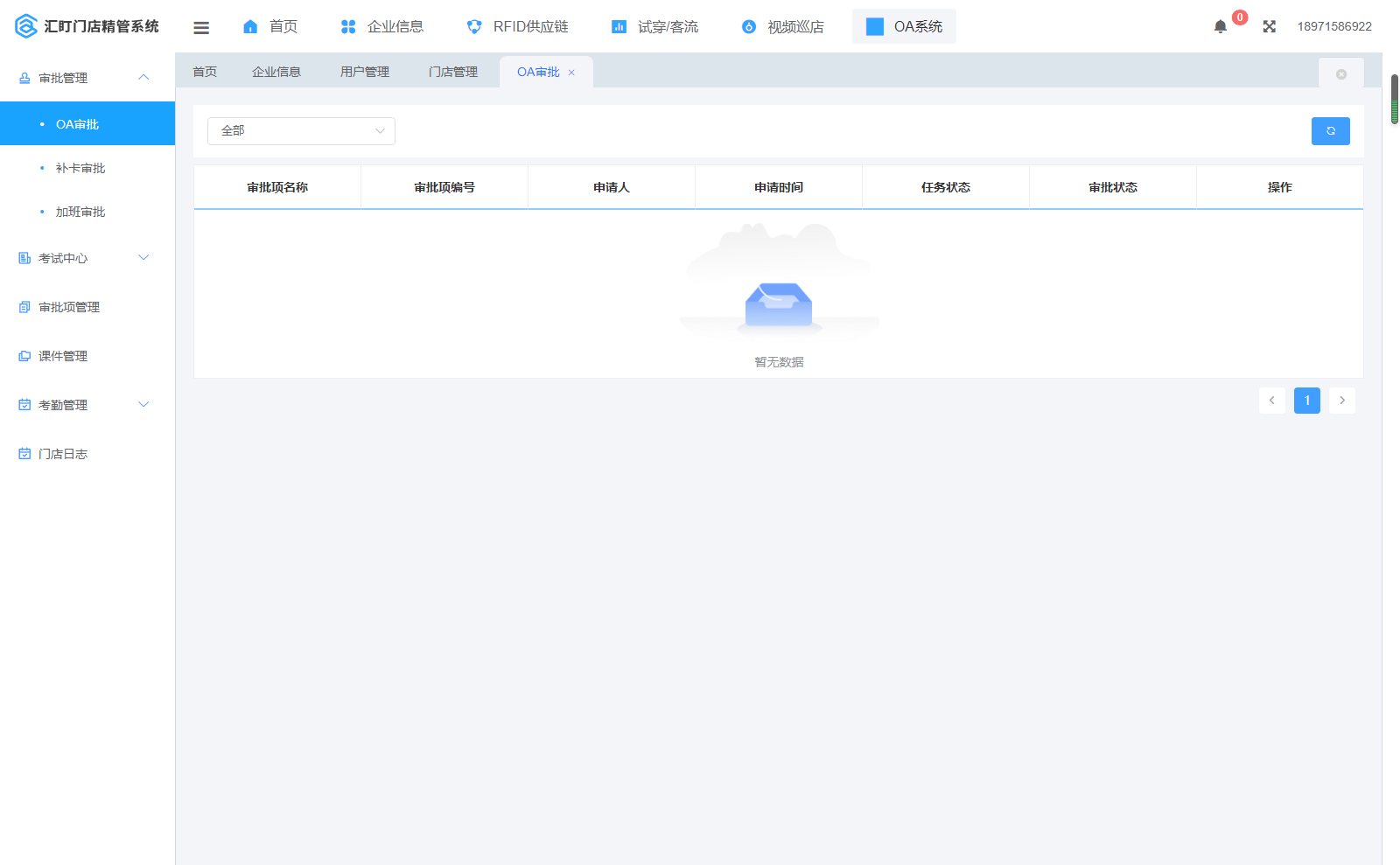
Task: Click the RFID供应链 icon in top navigation
Action: [x=474, y=26]
